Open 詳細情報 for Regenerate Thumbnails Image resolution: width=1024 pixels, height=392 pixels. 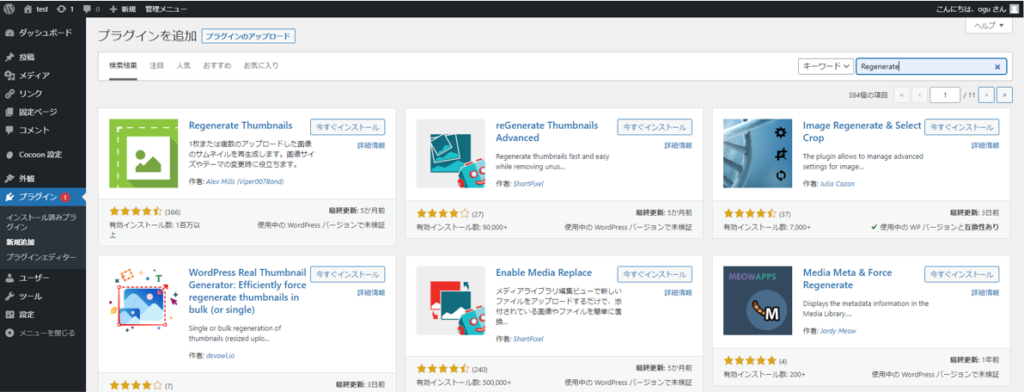tap(371, 146)
